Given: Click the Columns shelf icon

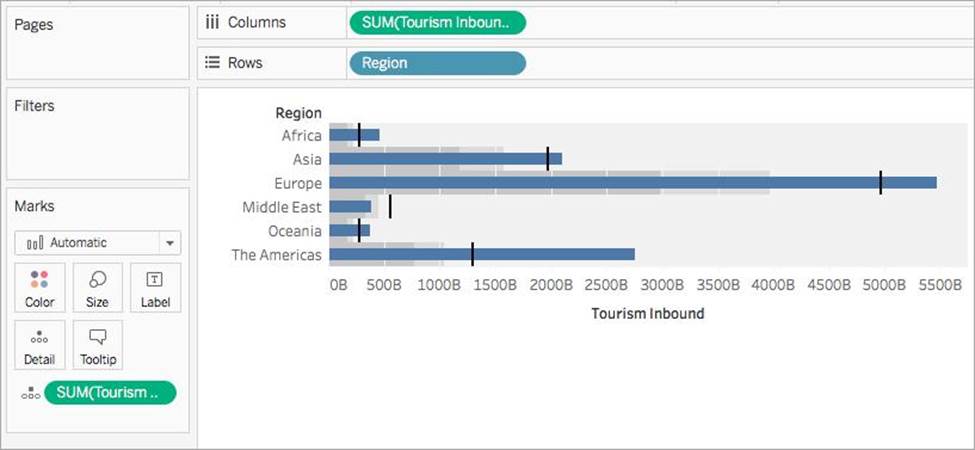Looking at the screenshot, I should click(212, 22).
